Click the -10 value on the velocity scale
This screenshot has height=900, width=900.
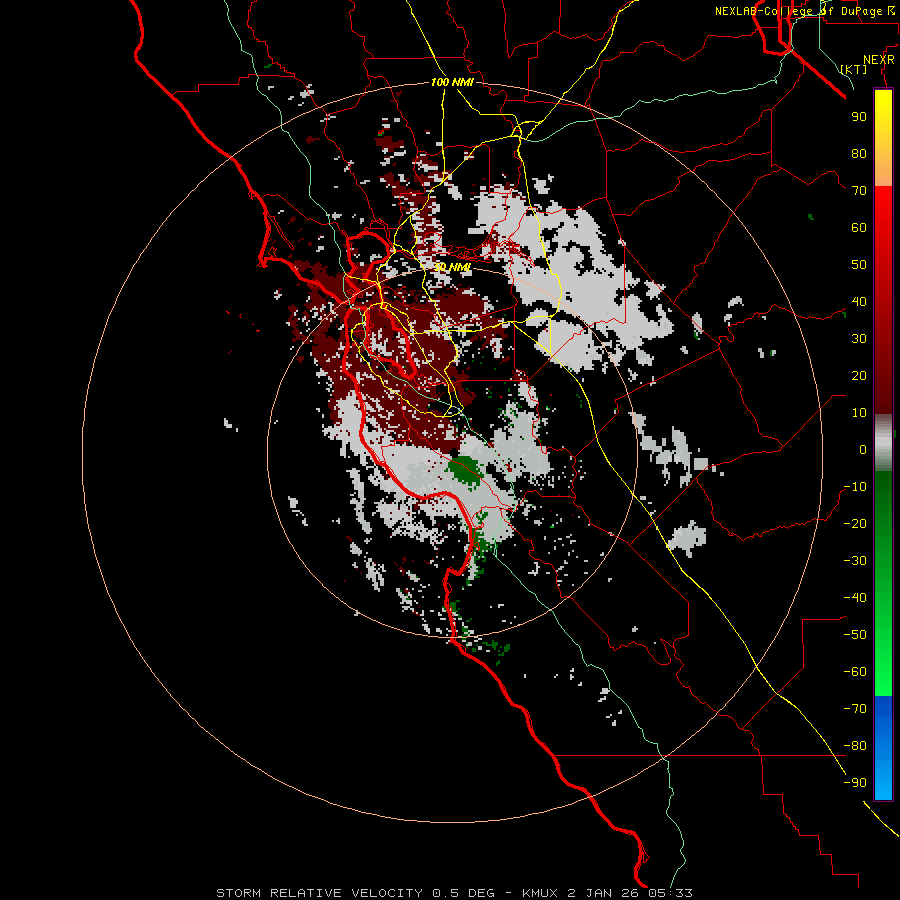(x=855, y=487)
